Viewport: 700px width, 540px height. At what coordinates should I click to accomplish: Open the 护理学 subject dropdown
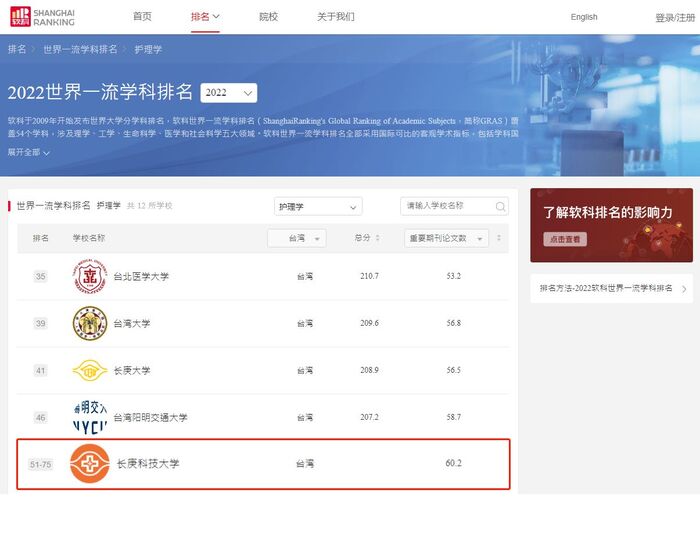318,207
